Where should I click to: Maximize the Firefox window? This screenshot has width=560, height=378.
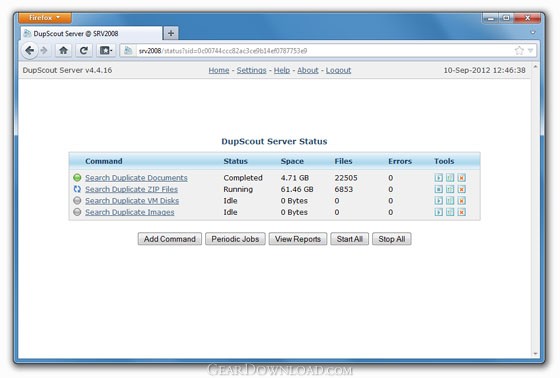point(506,18)
